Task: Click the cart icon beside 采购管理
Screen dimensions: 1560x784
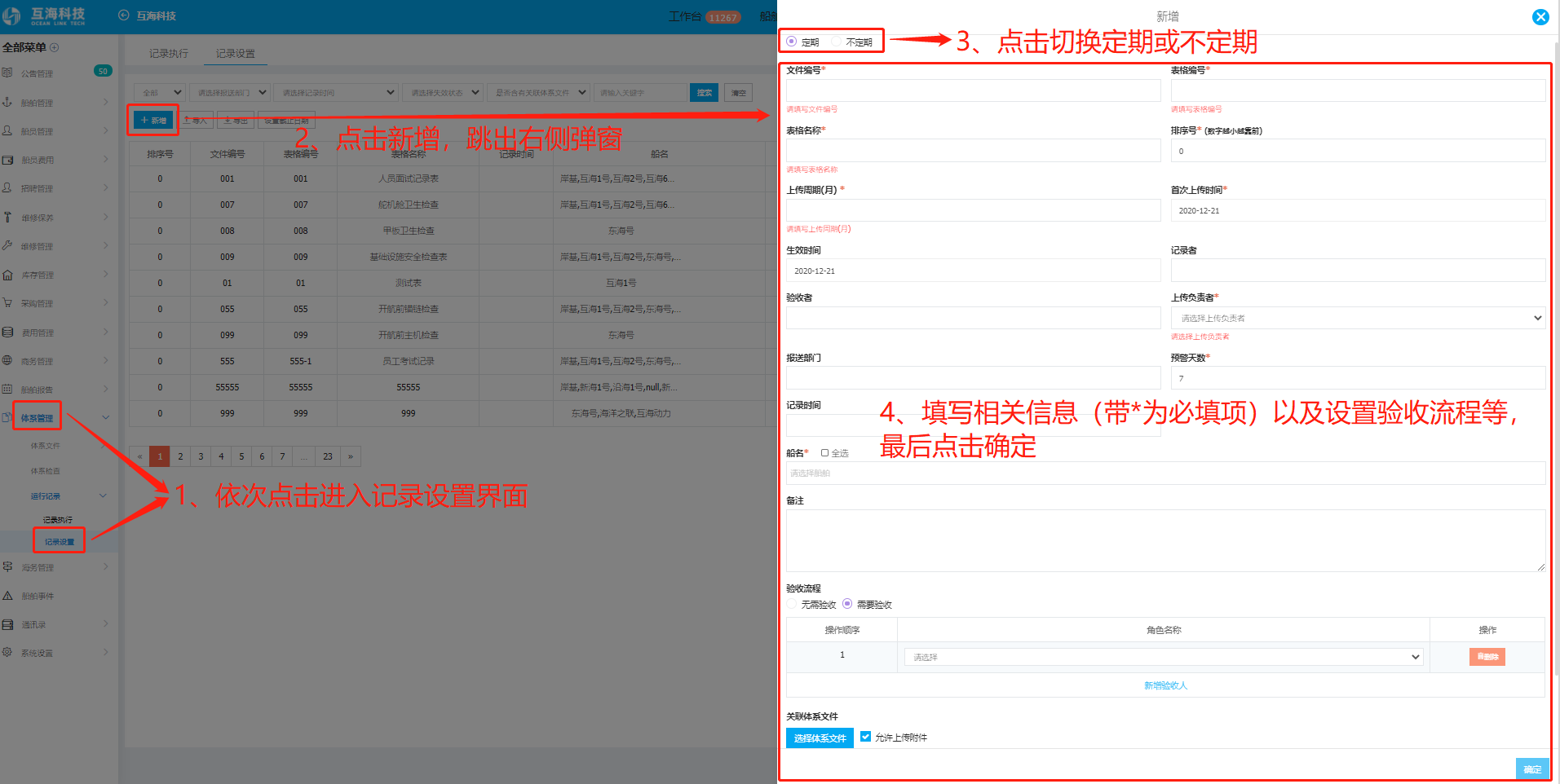Action: (x=7, y=302)
